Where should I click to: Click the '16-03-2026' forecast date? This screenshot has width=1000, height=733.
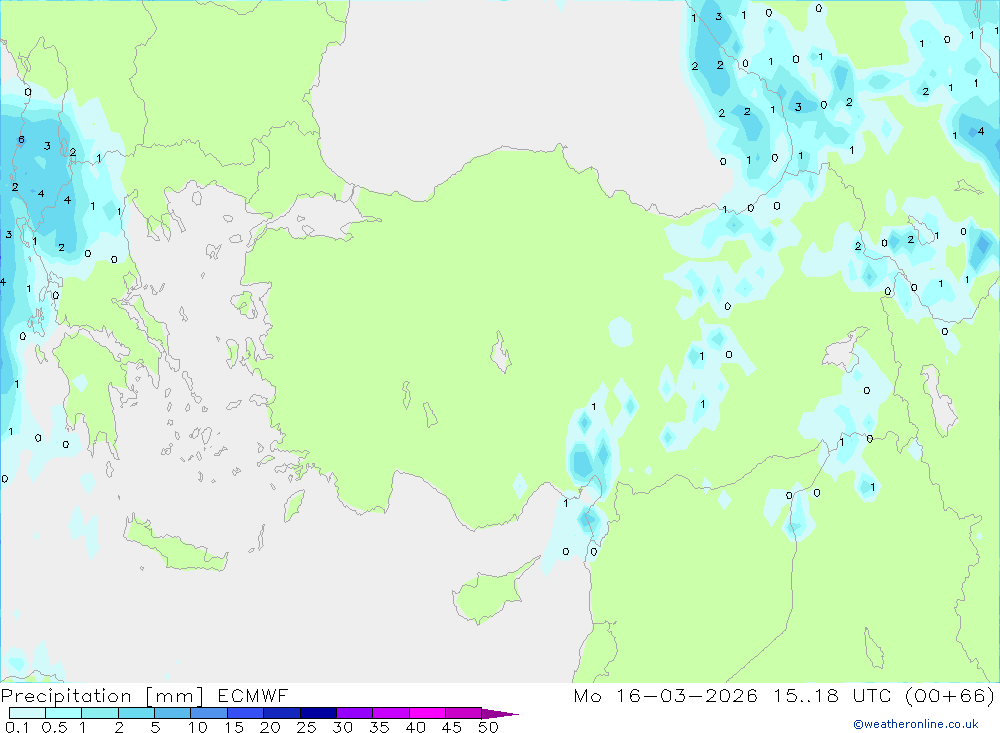pos(687,695)
